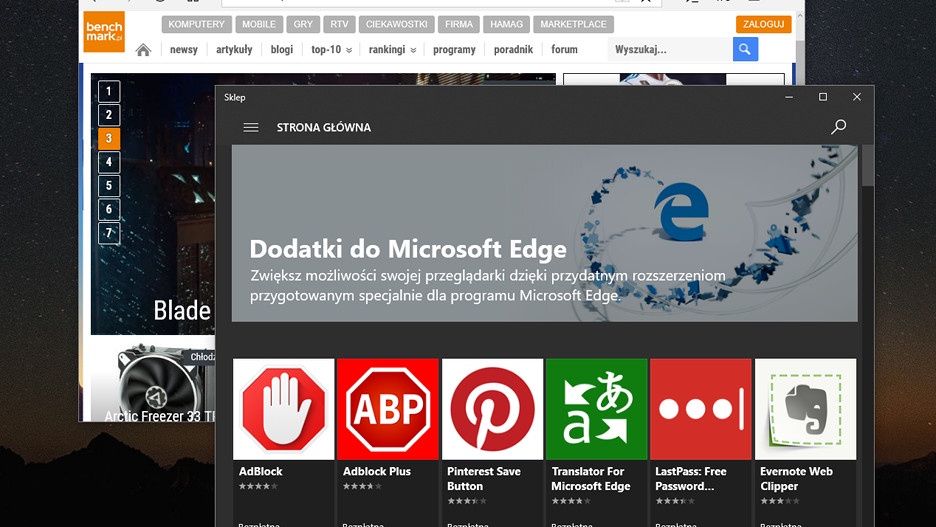Open the CIEKAWOSTKI category tab
The width and height of the screenshot is (936, 527).
pyautogui.click(x=396, y=24)
